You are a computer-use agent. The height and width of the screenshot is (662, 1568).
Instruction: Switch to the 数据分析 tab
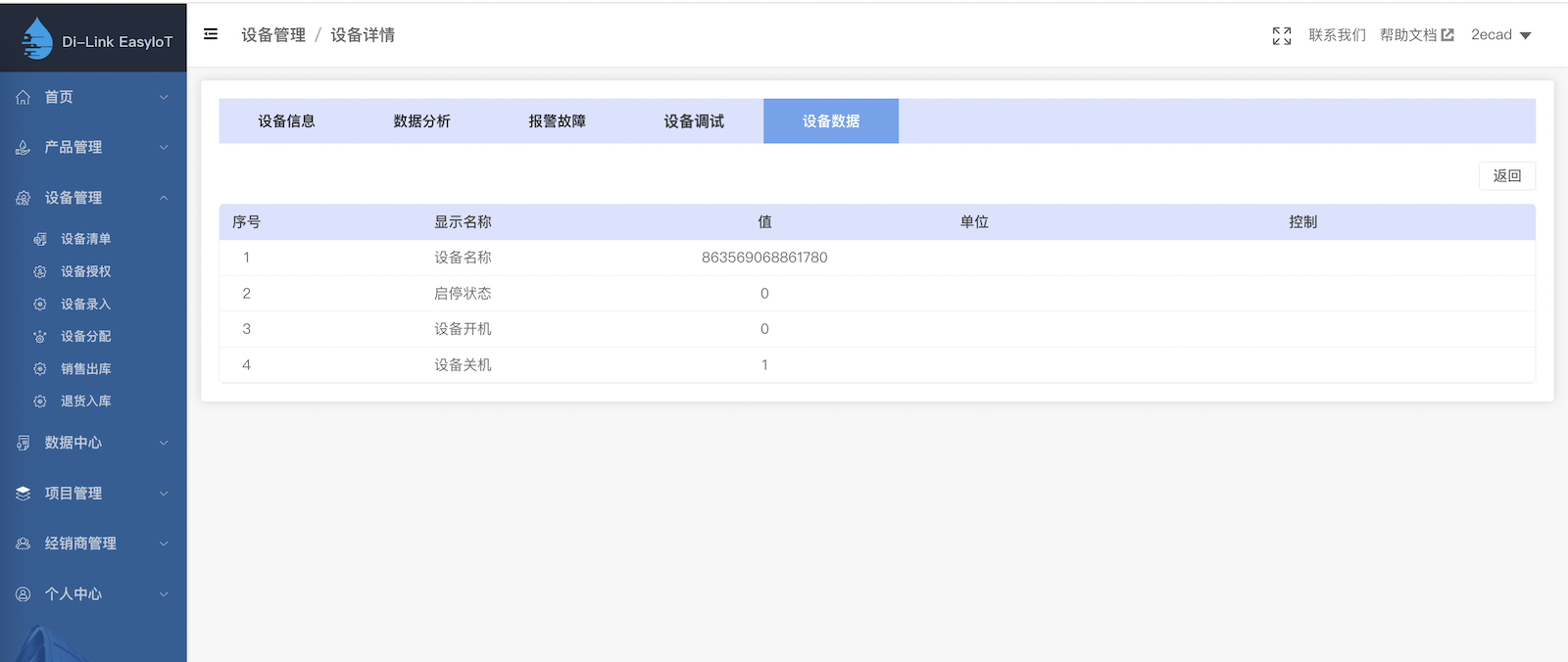(422, 121)
